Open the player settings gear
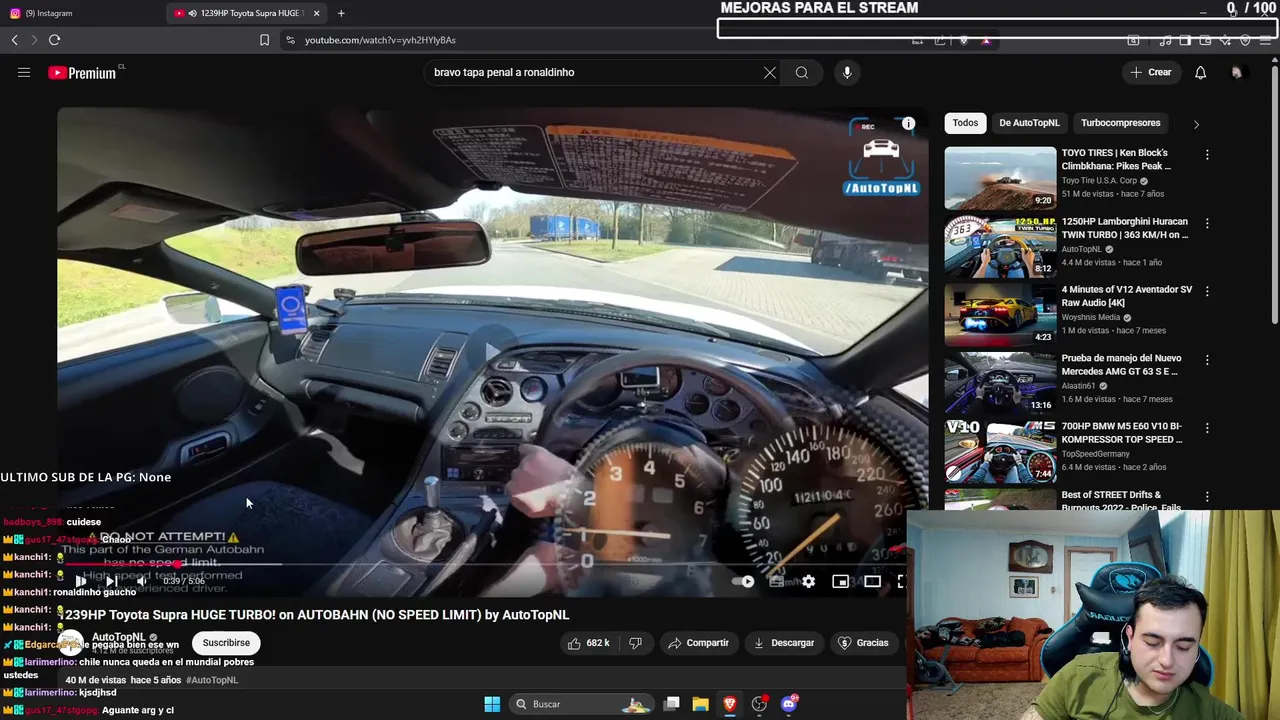 (x=808, y=581)
